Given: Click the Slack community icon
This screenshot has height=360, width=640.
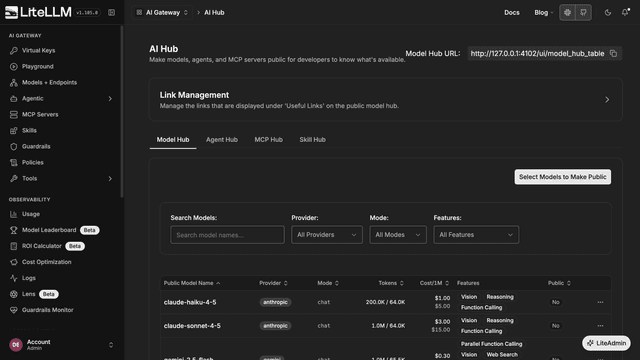Looking at the screenshot, I should click(567, 13).
